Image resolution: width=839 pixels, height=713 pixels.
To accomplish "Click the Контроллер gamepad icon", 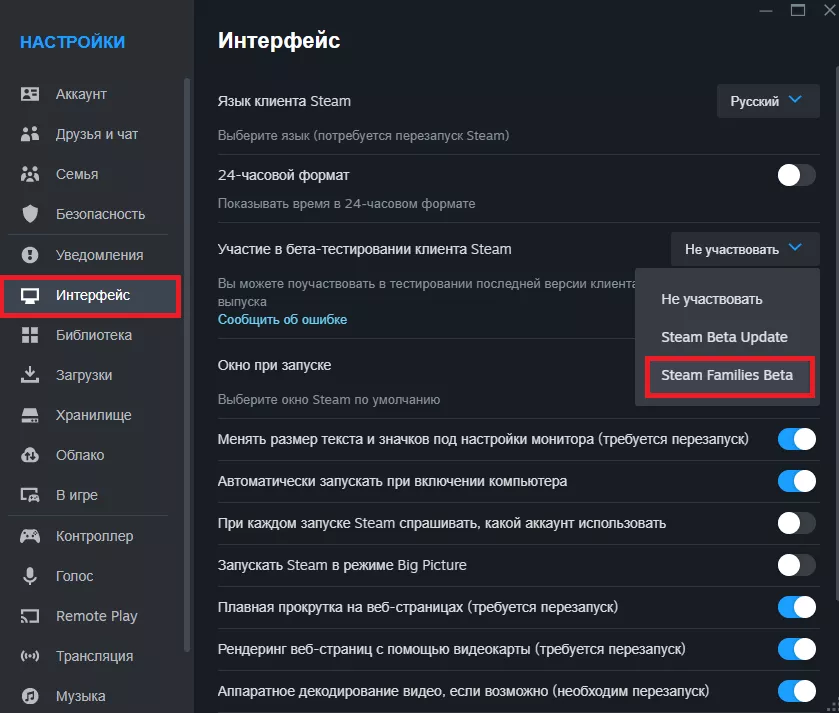I will (x=30, y=536).
